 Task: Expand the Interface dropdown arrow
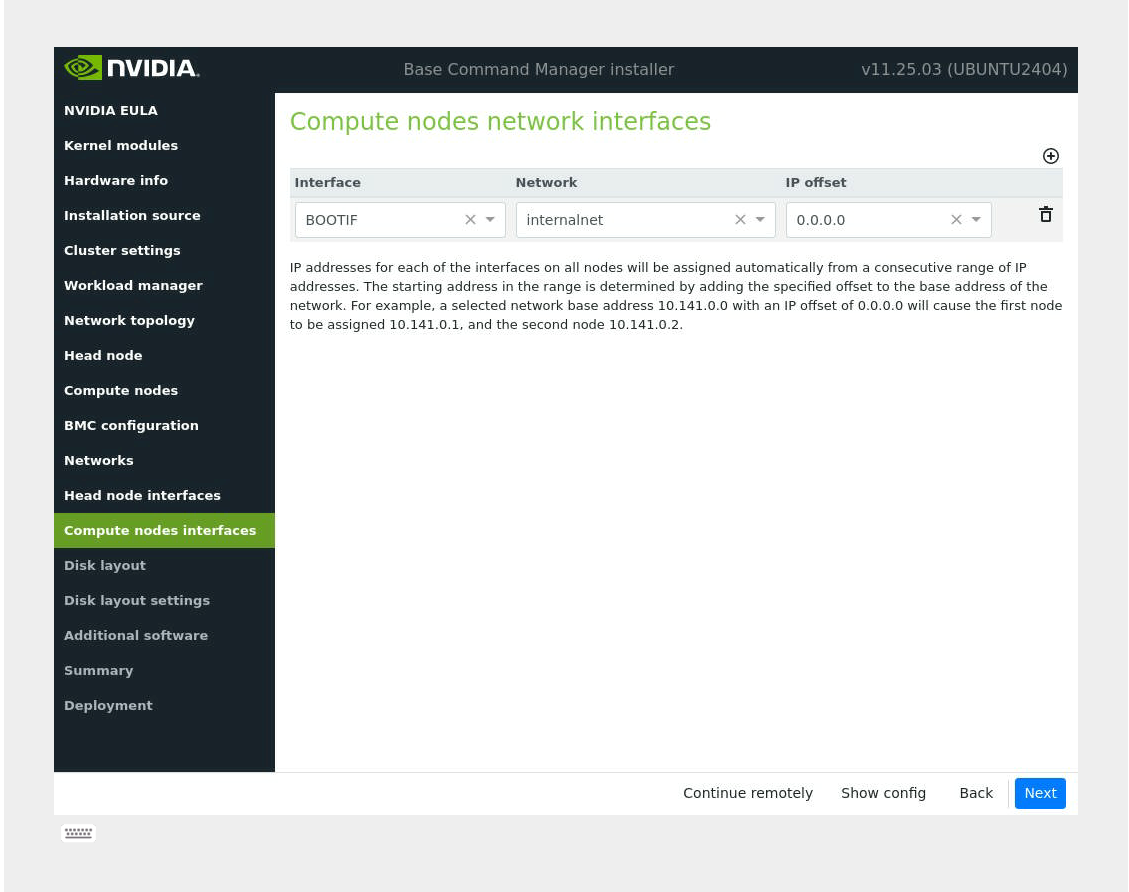(490, 220)
